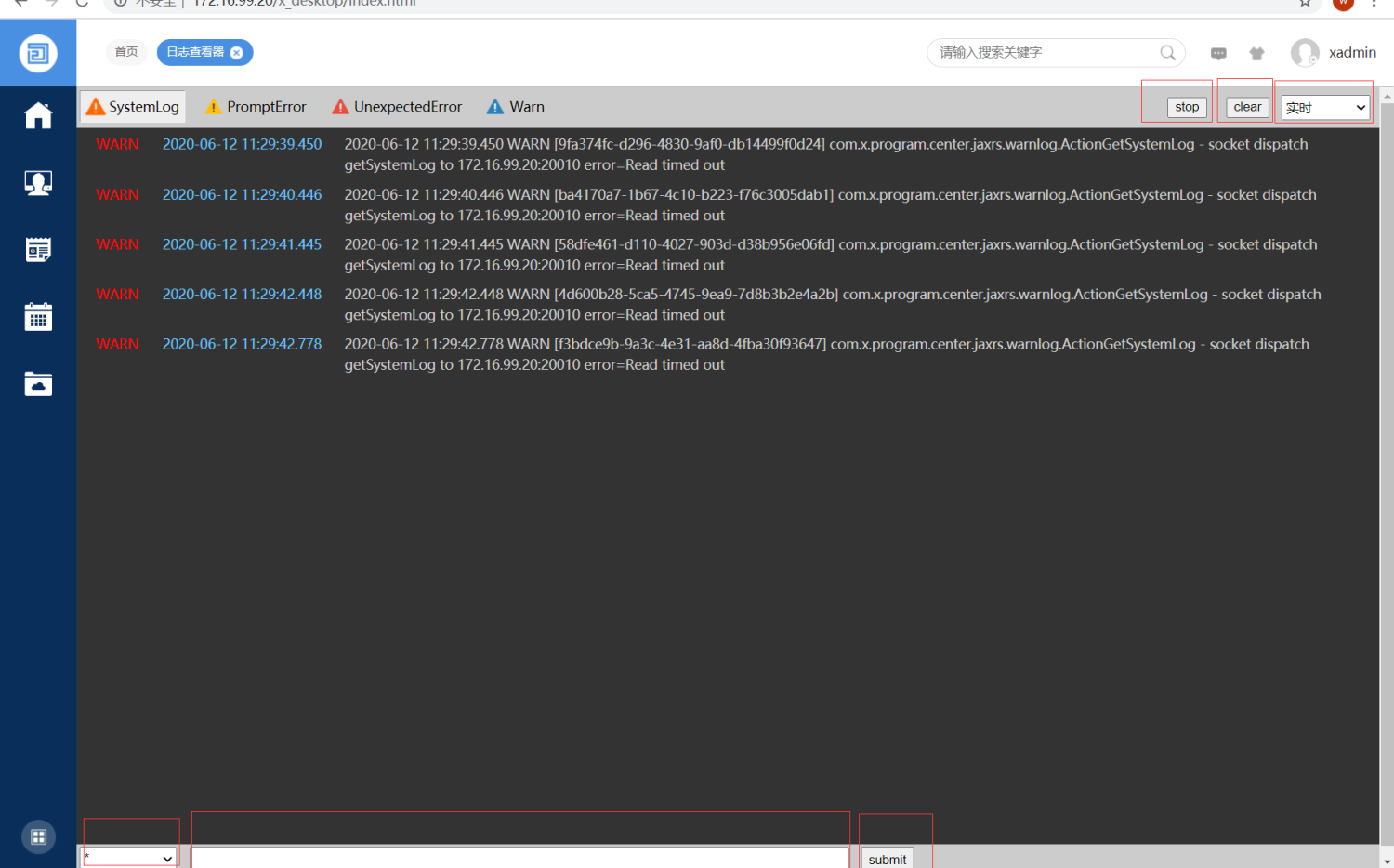Image resolution: width=1394 pixels, height=868 pixels.
Task: Open the asterisk filter dropdown at bottom
Action: pos(130,858)
